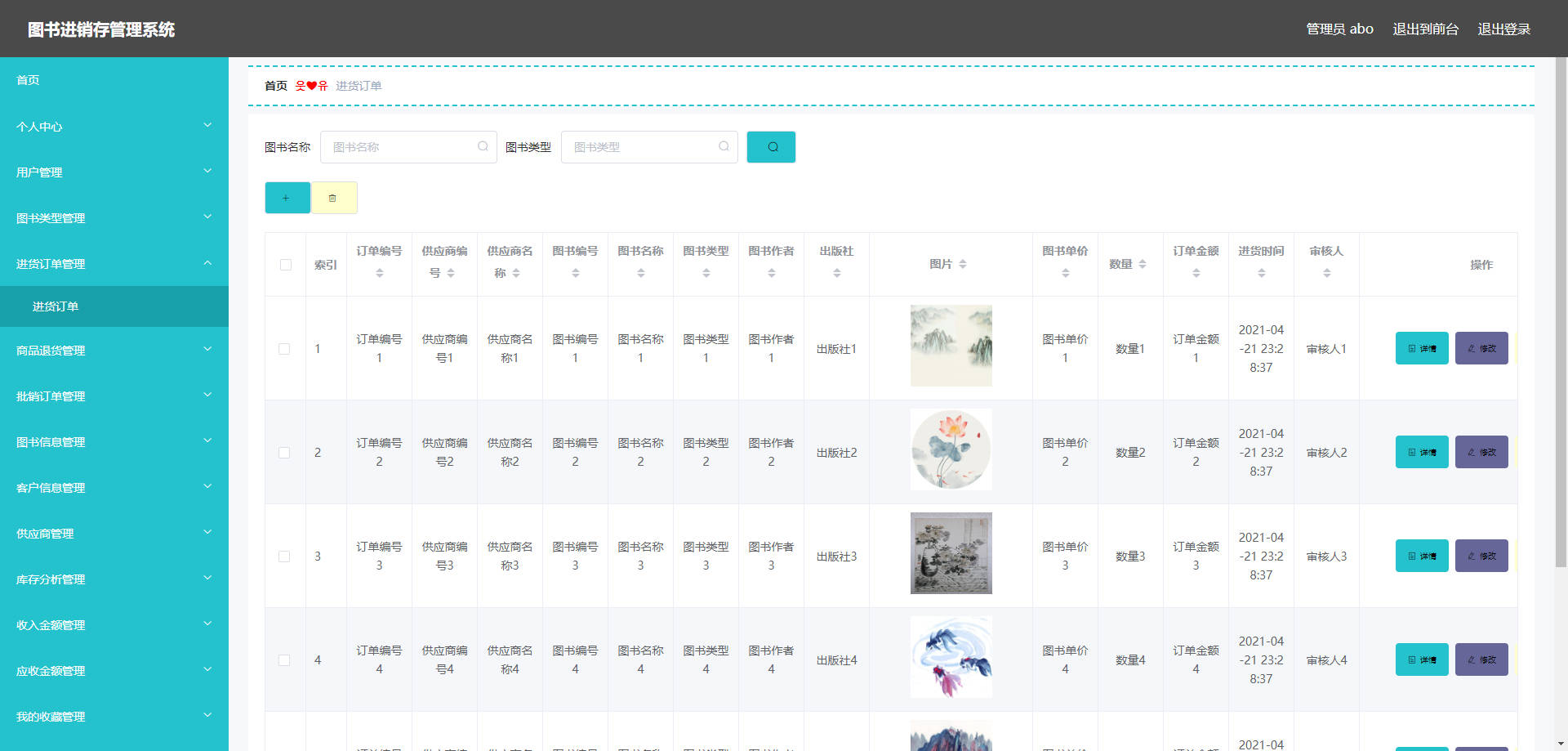Viewport: 1568px width, 751px height.
Task: Open 详情 for the 订单编号1 row
Action: click(x=1422, y=348)
